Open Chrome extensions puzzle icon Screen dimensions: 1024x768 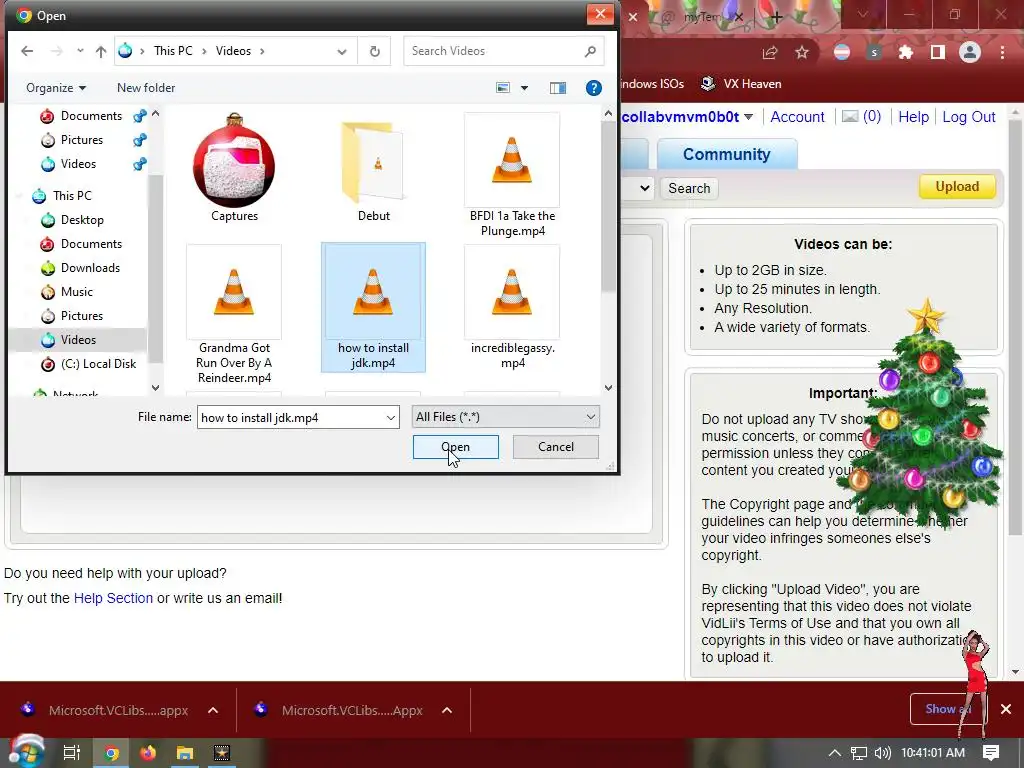click(x=906, y=52)
